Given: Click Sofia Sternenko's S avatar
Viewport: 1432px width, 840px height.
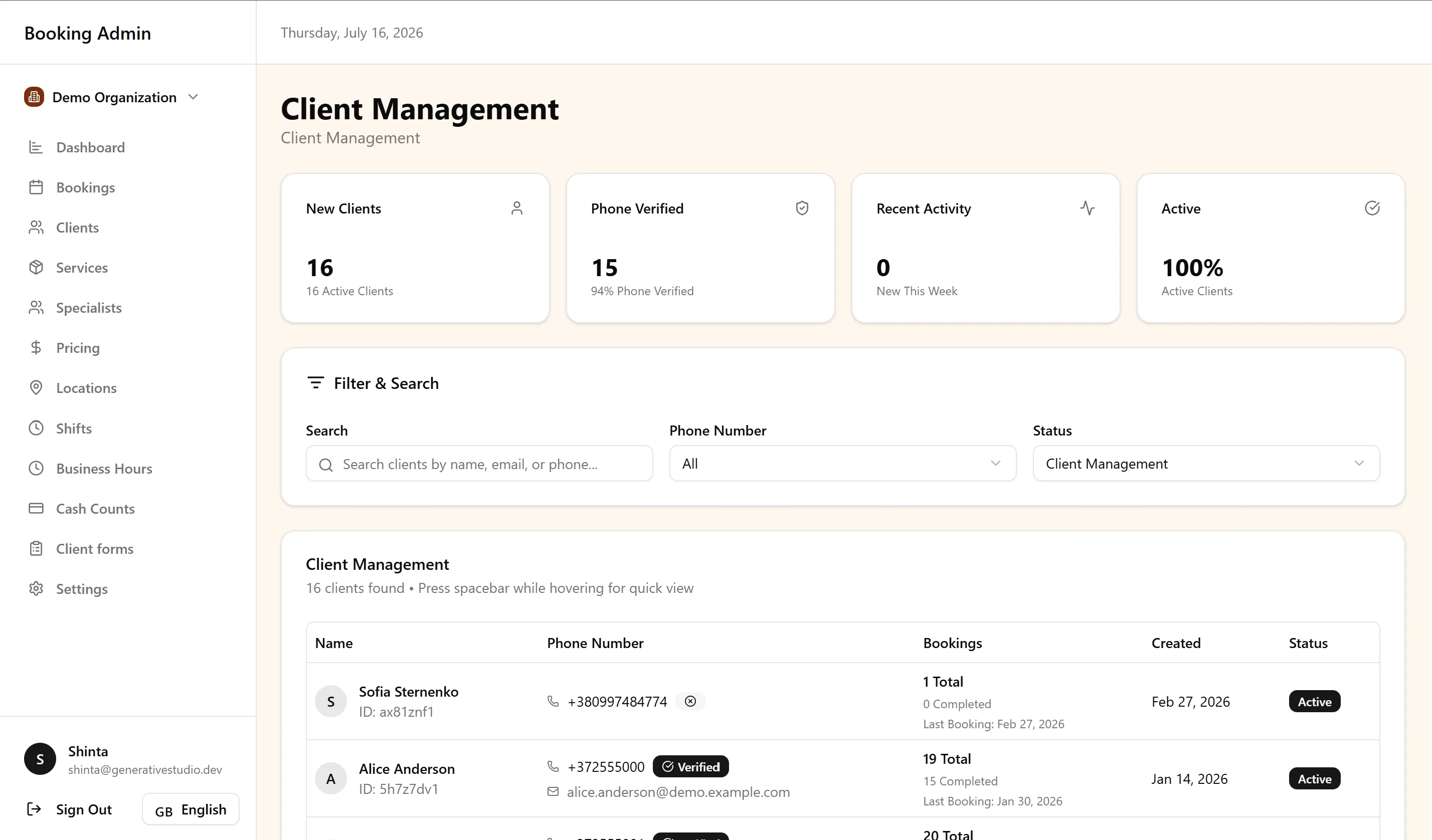Looking at the screenshot, I should click(x=331, y=701).
